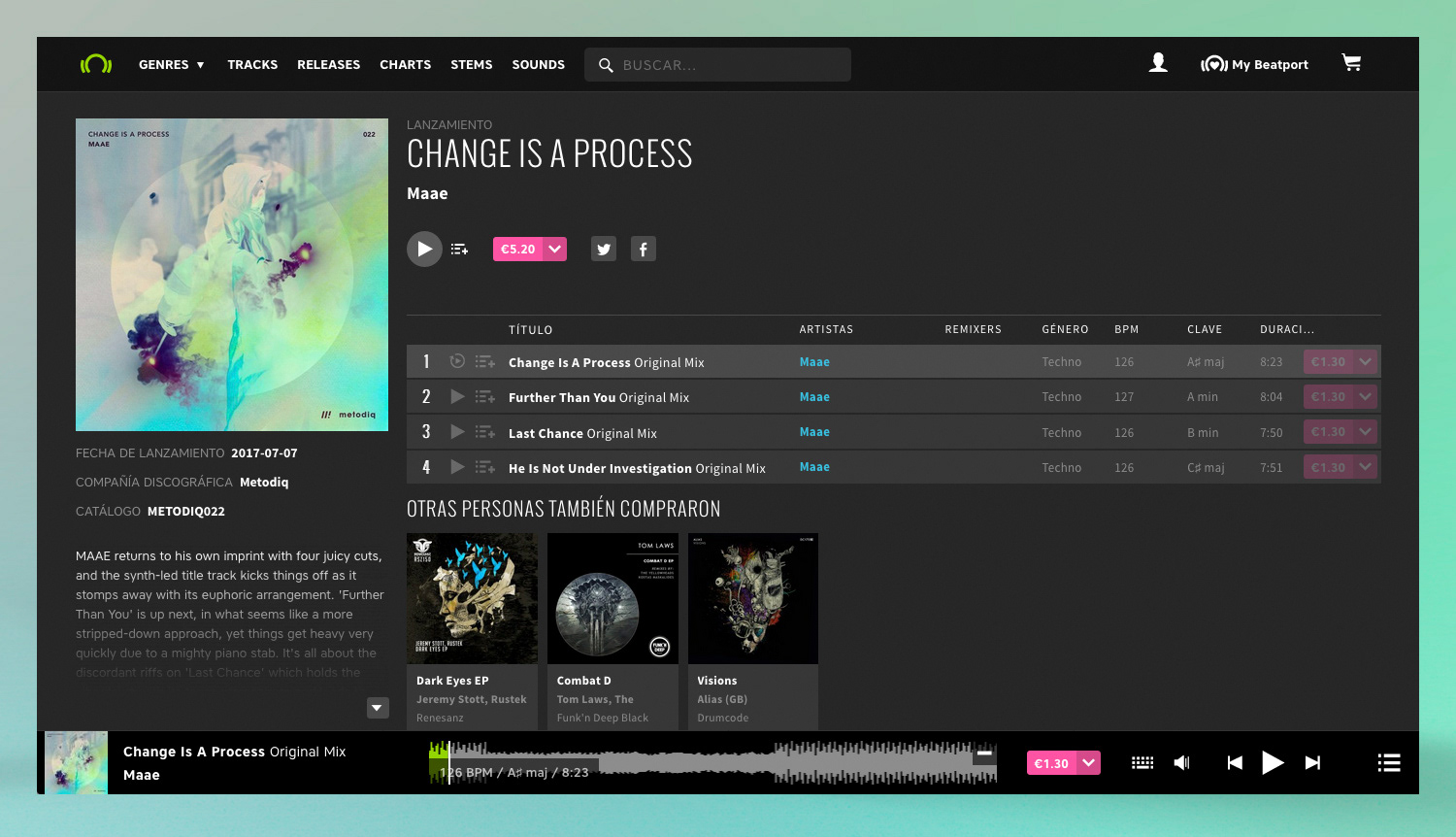Screen dimensions: 1456x837
Task: Queue track 1 Change Is A Process
Action: tap(485, 362)
